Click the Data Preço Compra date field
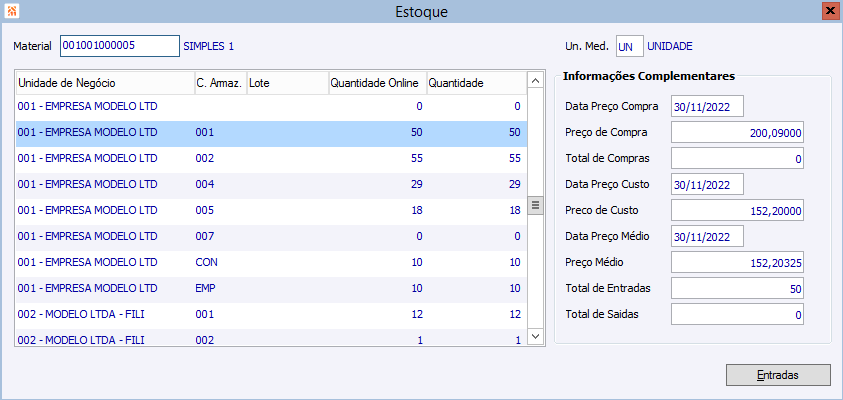The image size is (843, 400). 708,107
